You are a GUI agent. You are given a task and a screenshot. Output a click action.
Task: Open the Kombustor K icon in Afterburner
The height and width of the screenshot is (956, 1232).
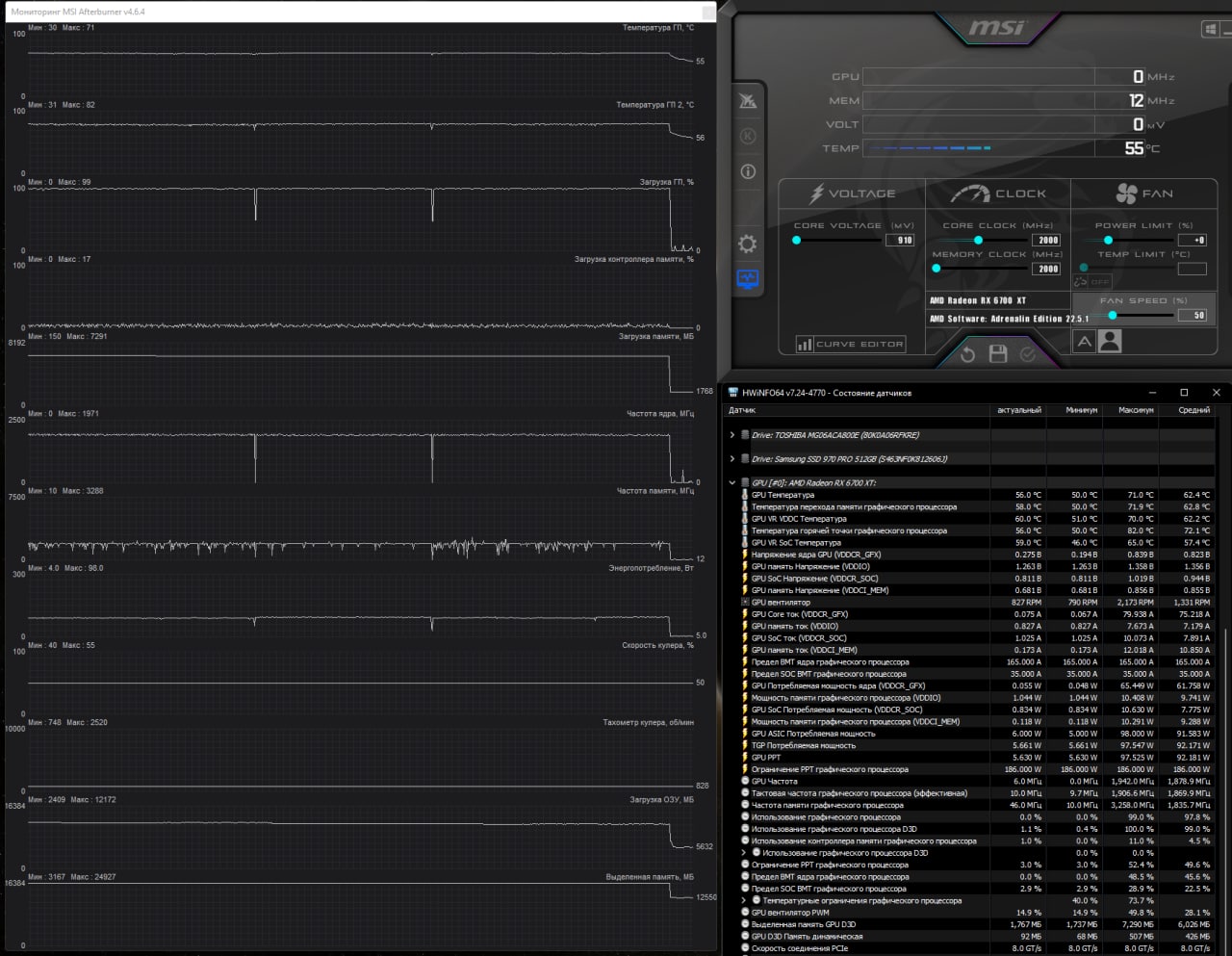coord(748,137)
